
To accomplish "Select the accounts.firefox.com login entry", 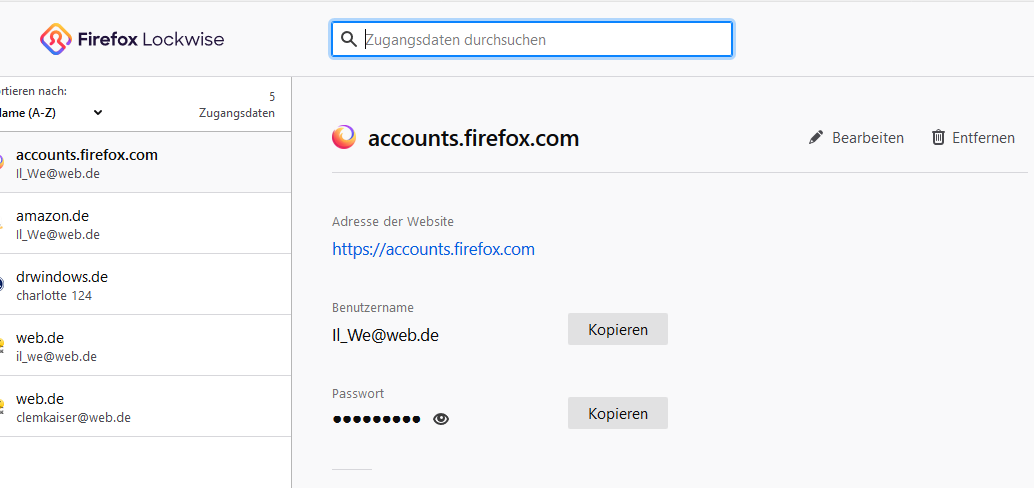I will (x=145, y=163).
